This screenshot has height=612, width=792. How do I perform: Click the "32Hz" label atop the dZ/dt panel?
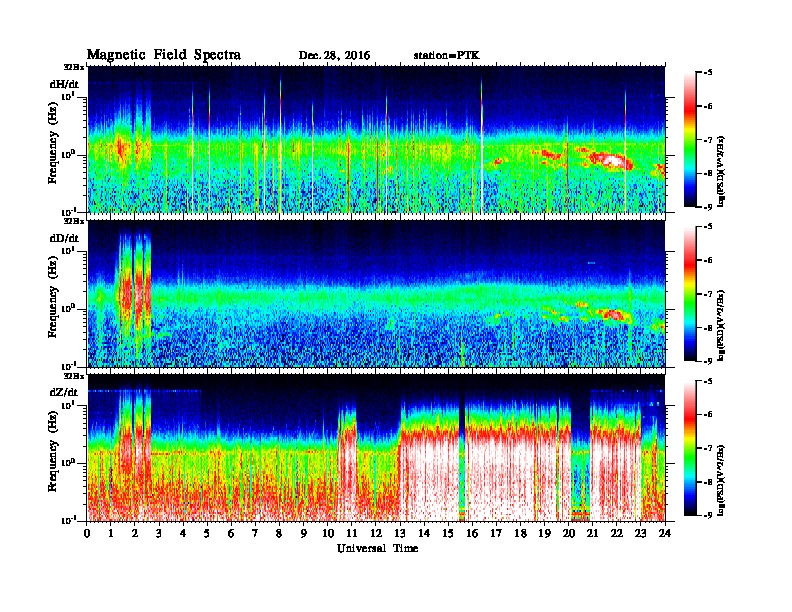click(74, 376)
